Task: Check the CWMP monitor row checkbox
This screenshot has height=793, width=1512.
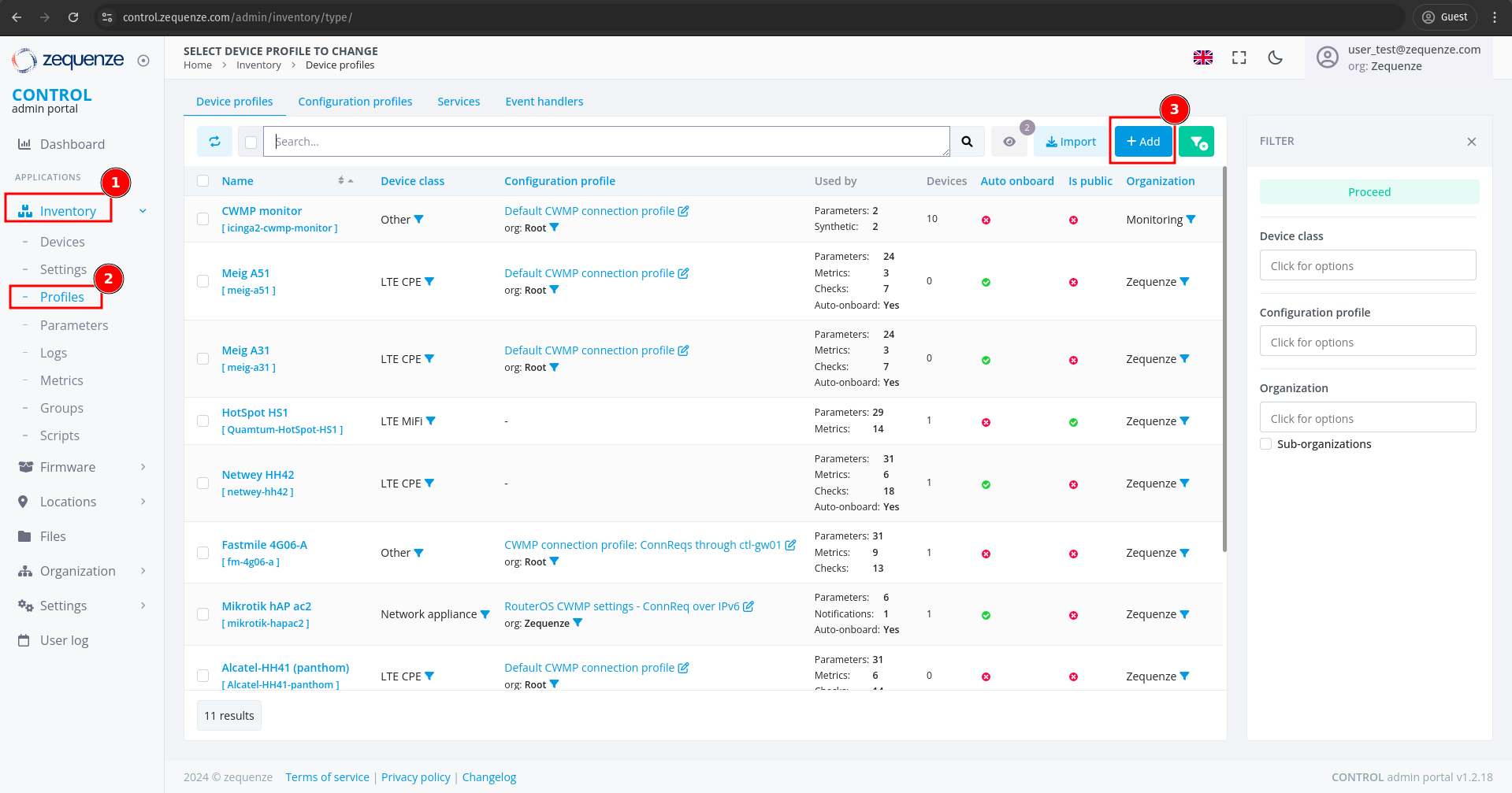Action: click(x=203, y=219)
